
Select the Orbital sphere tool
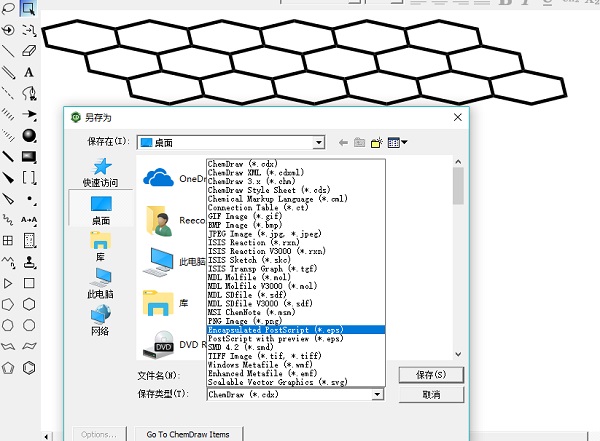click(x=28, y=135)
